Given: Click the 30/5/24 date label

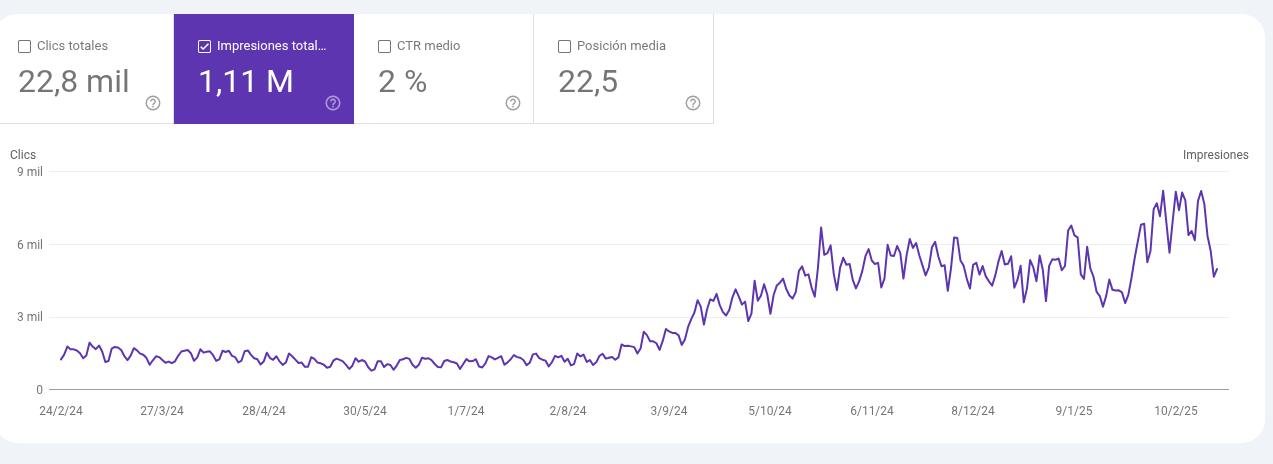Looking at the screenshot, I should click(x=365, y=411).
